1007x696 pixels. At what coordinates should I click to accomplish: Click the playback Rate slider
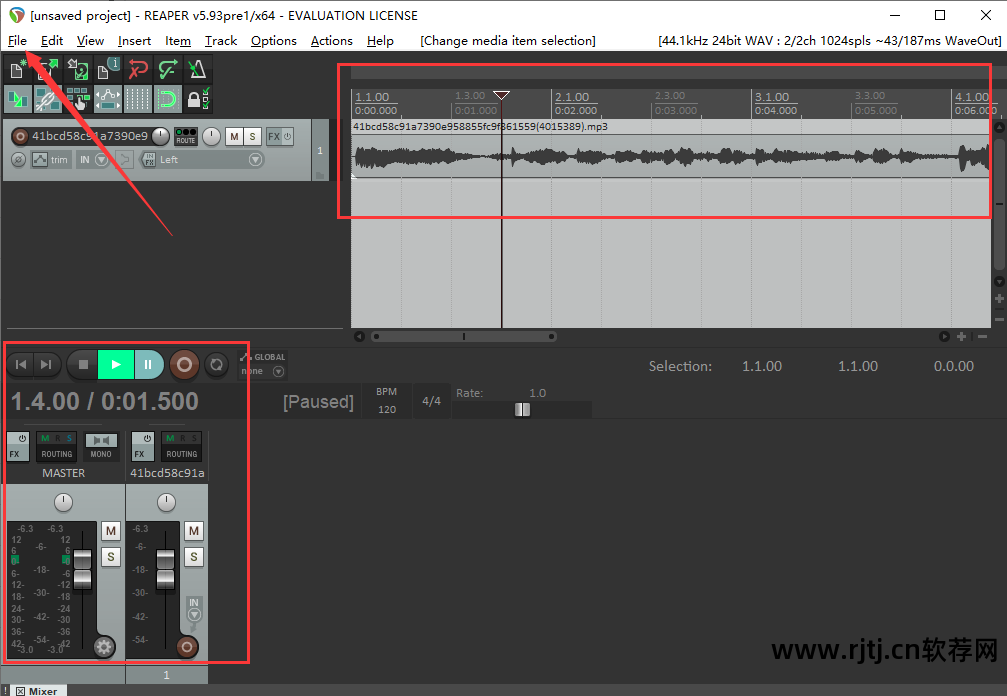(x=521, y=410)
